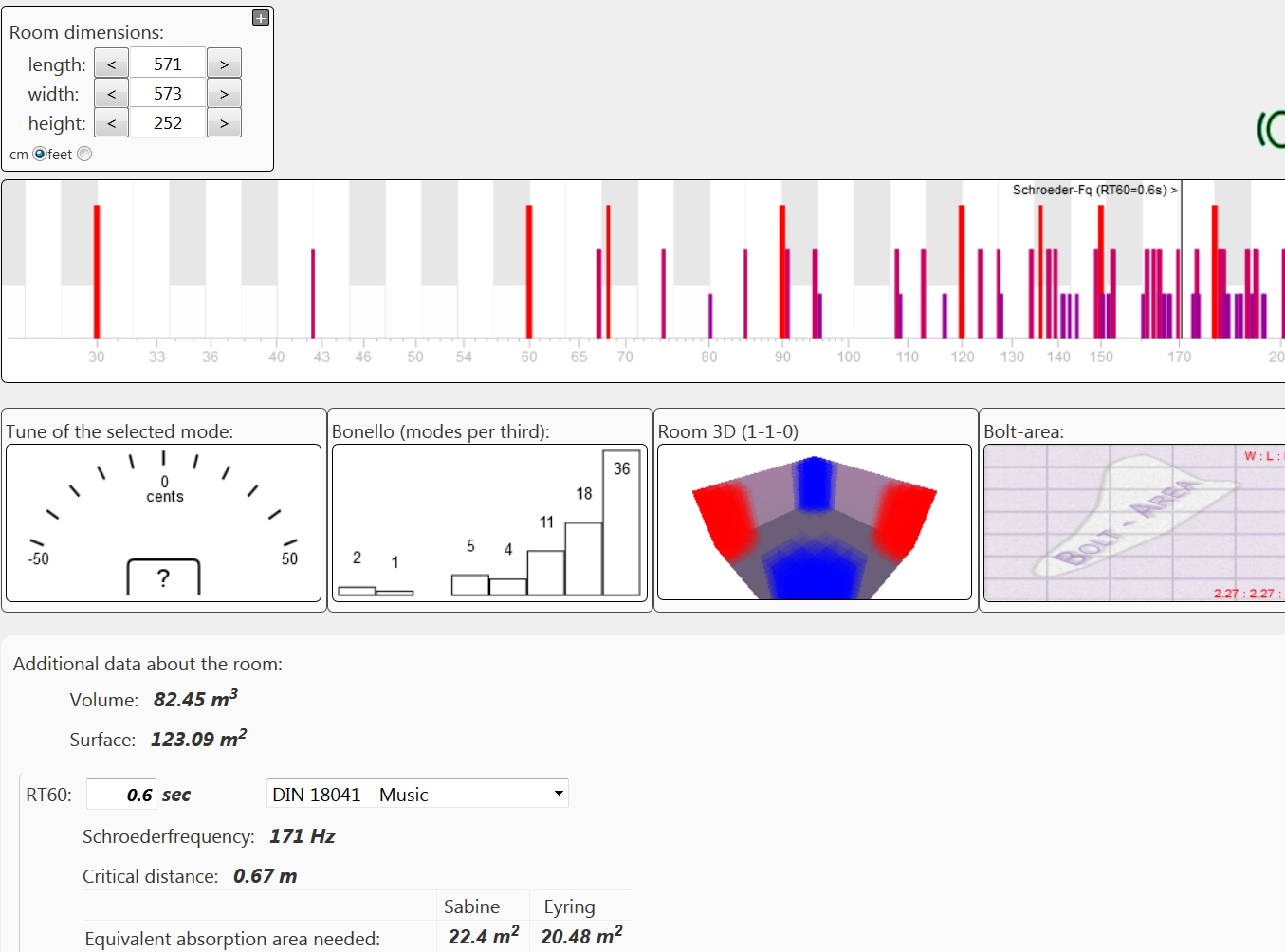Switch units to feet radio button
Viewport: 1285px width, 952px height.
pyautogui.click(x=84, y=154)
